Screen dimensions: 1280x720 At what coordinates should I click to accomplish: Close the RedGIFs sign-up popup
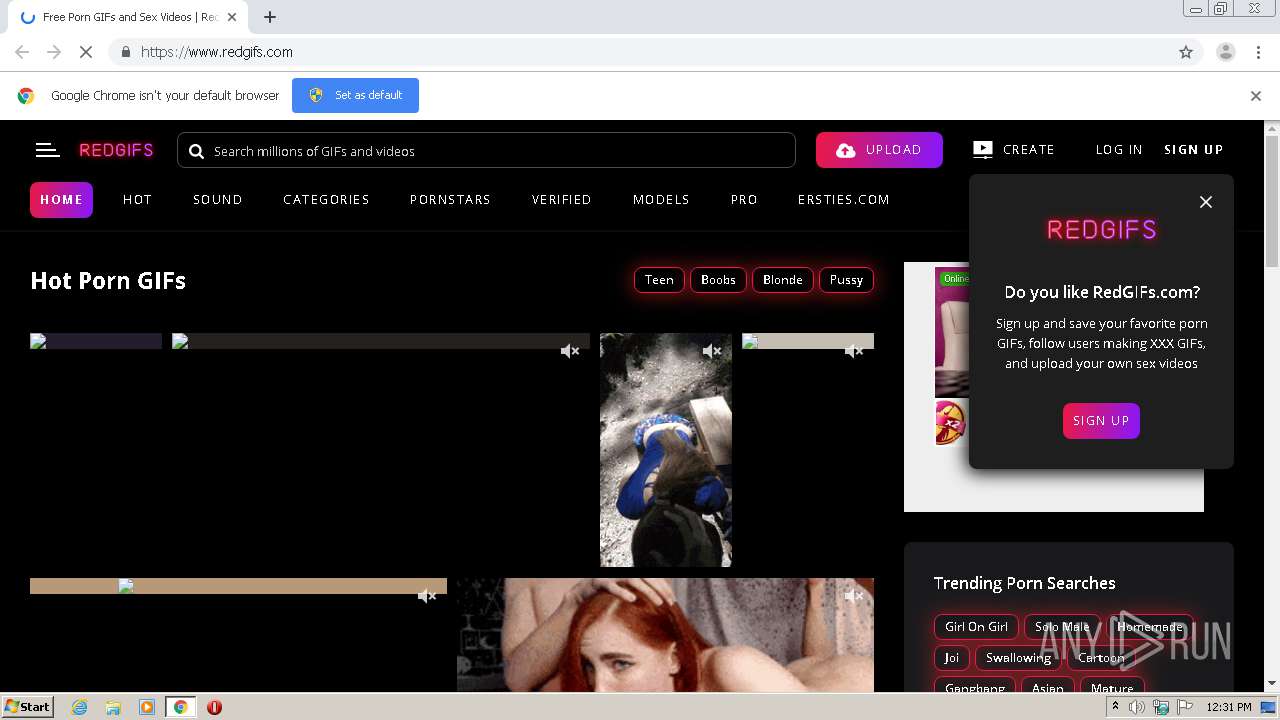[1206, 202]
